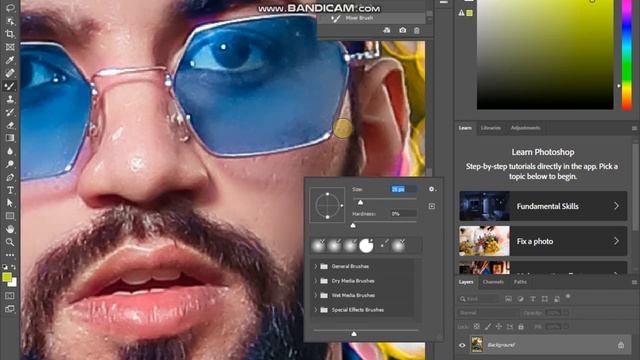
Task: Click the History panel camera snapshot icon
Action: (x=402, y=30)
